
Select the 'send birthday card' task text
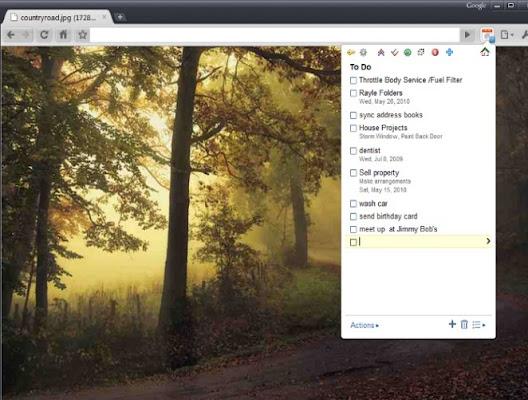tap(388, 216)
